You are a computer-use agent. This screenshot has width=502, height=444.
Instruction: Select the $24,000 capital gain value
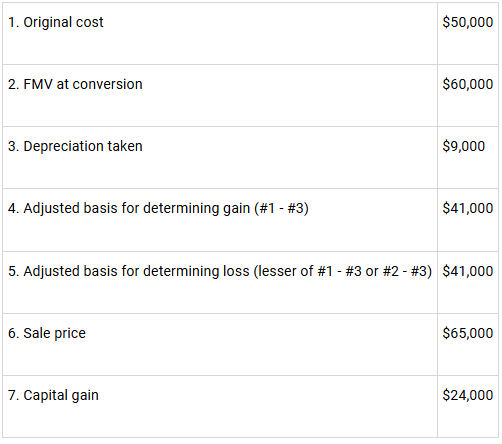click(x=468, y=395)
